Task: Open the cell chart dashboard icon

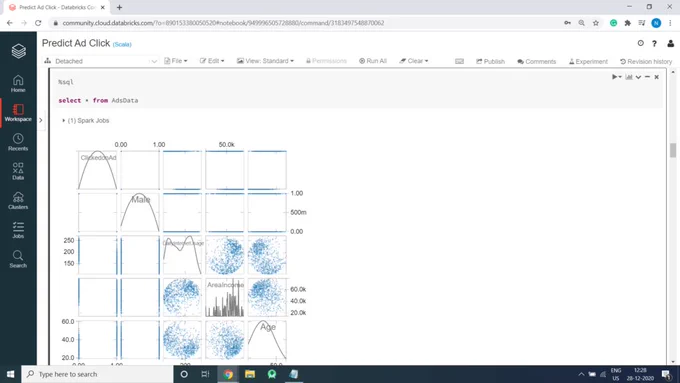Action: tap(629, 77)
